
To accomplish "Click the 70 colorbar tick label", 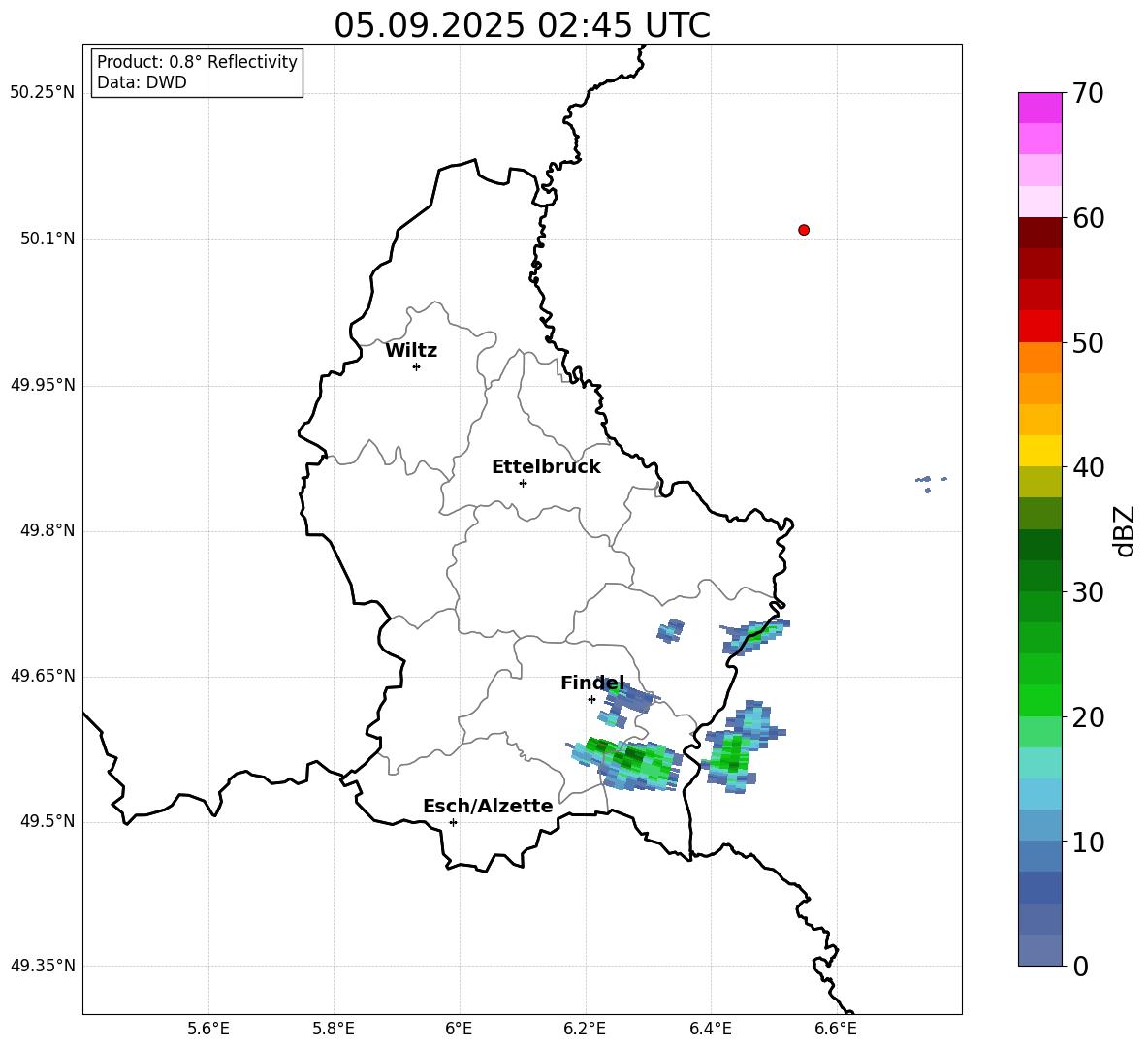I will point(1088,94).
